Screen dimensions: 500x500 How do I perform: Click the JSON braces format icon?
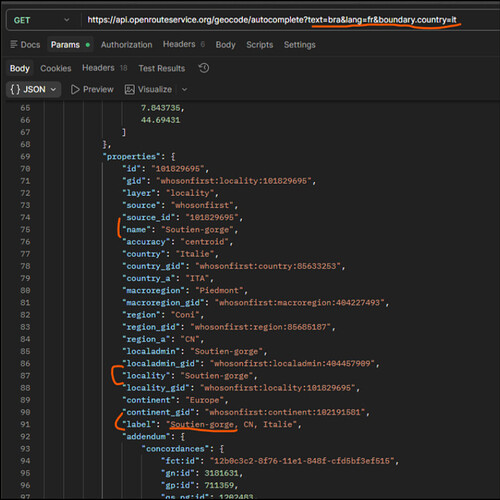tap(15, 89)
